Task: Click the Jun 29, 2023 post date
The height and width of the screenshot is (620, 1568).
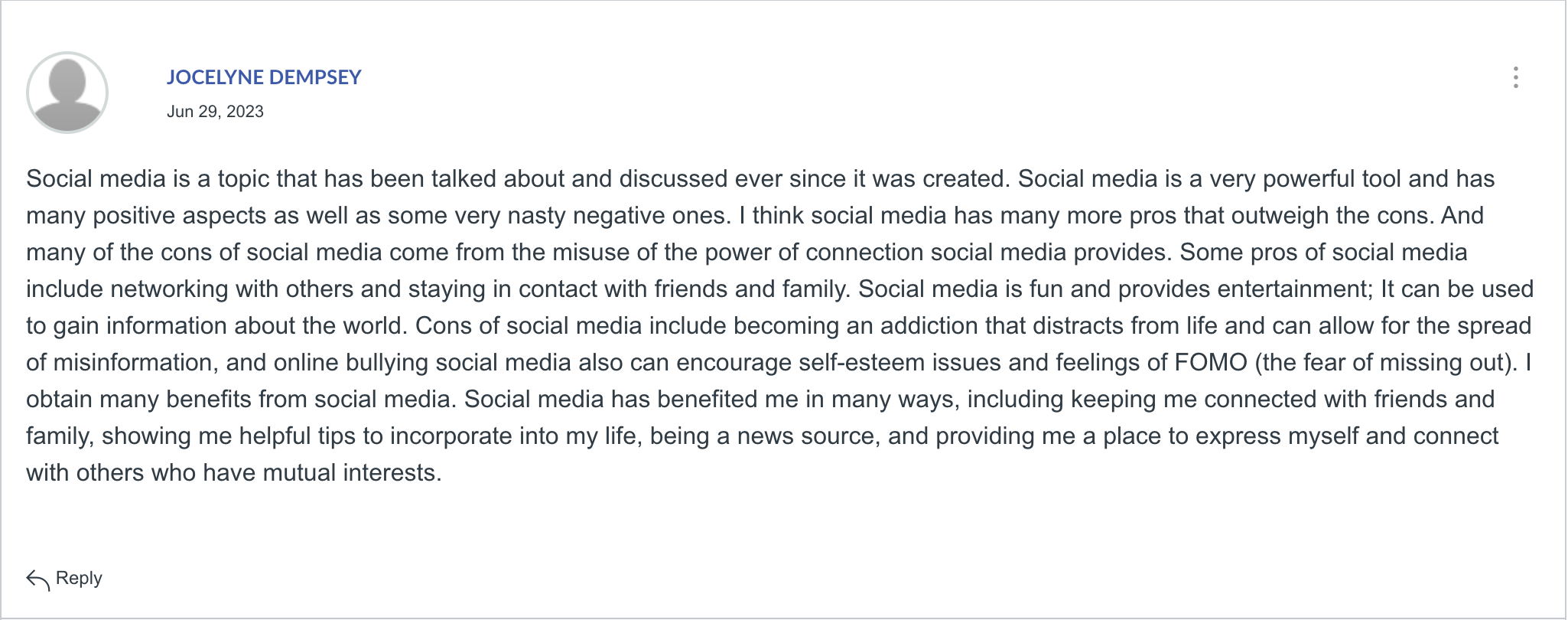Action: coord(215,112)
